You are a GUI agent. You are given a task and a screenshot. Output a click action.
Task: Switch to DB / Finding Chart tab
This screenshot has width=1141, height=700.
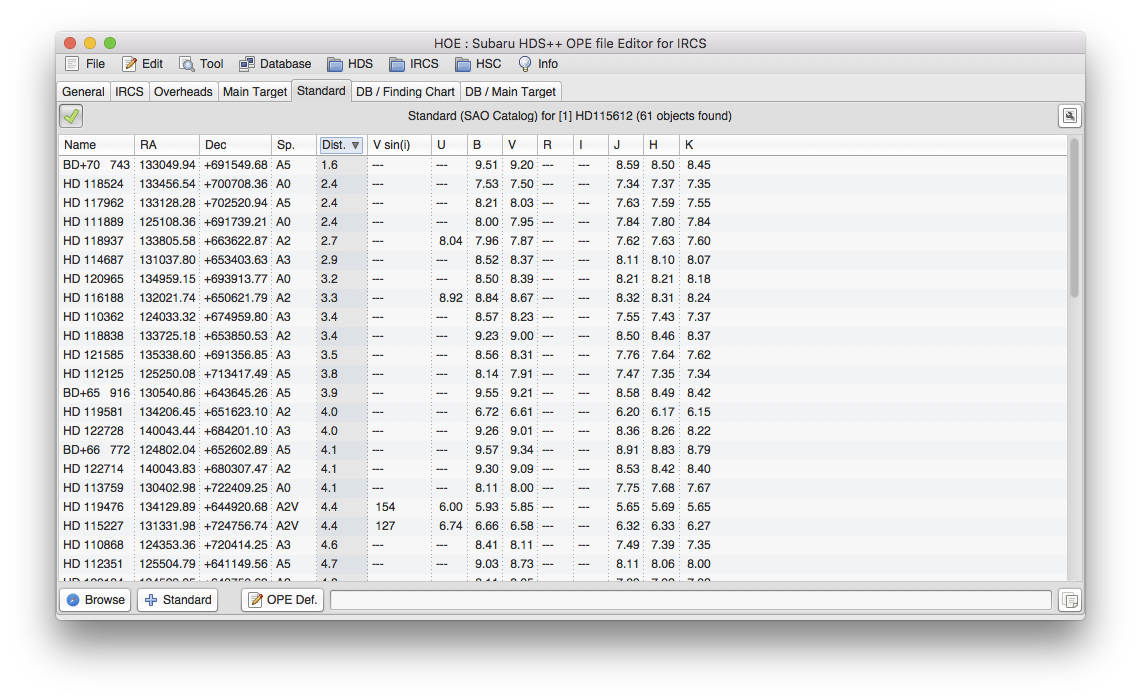click(x=405, y=92)
